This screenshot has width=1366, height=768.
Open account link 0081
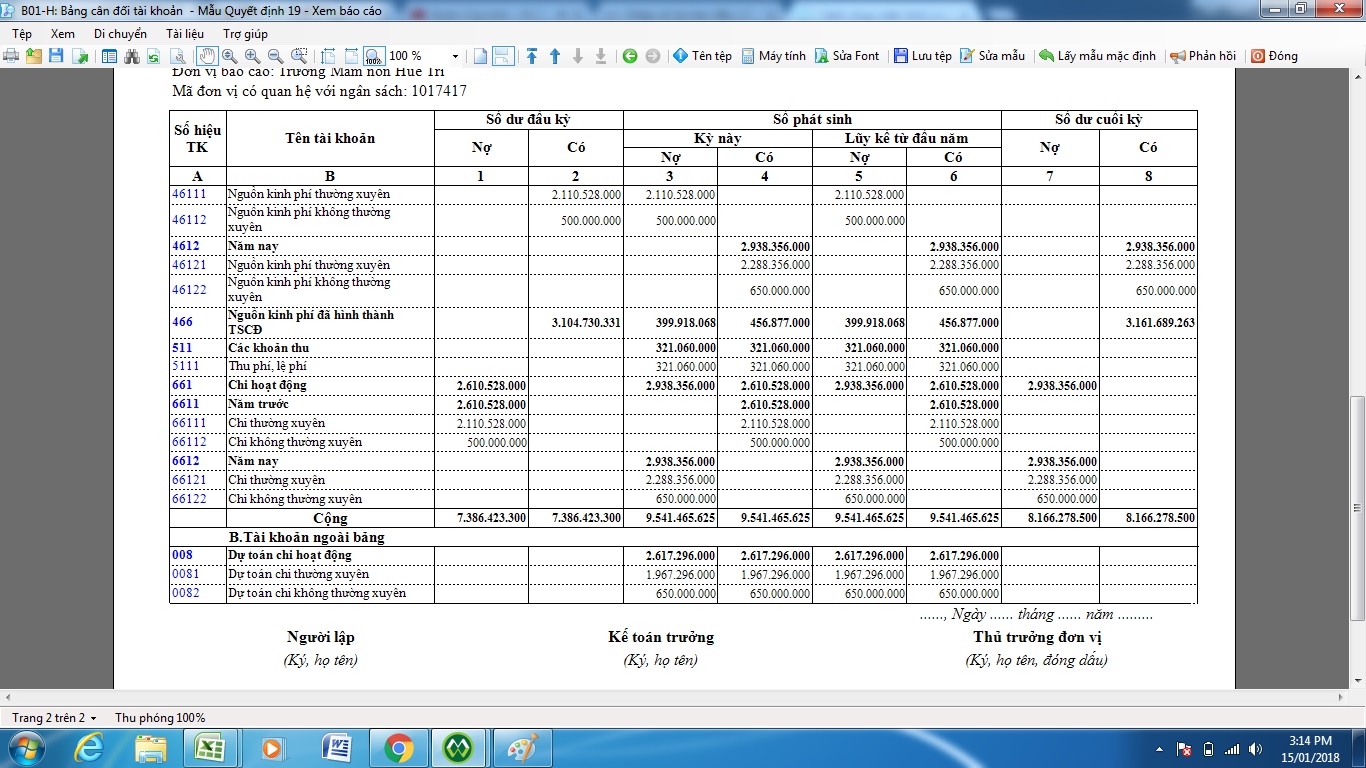pyautogui.click(x=185, y=574)
